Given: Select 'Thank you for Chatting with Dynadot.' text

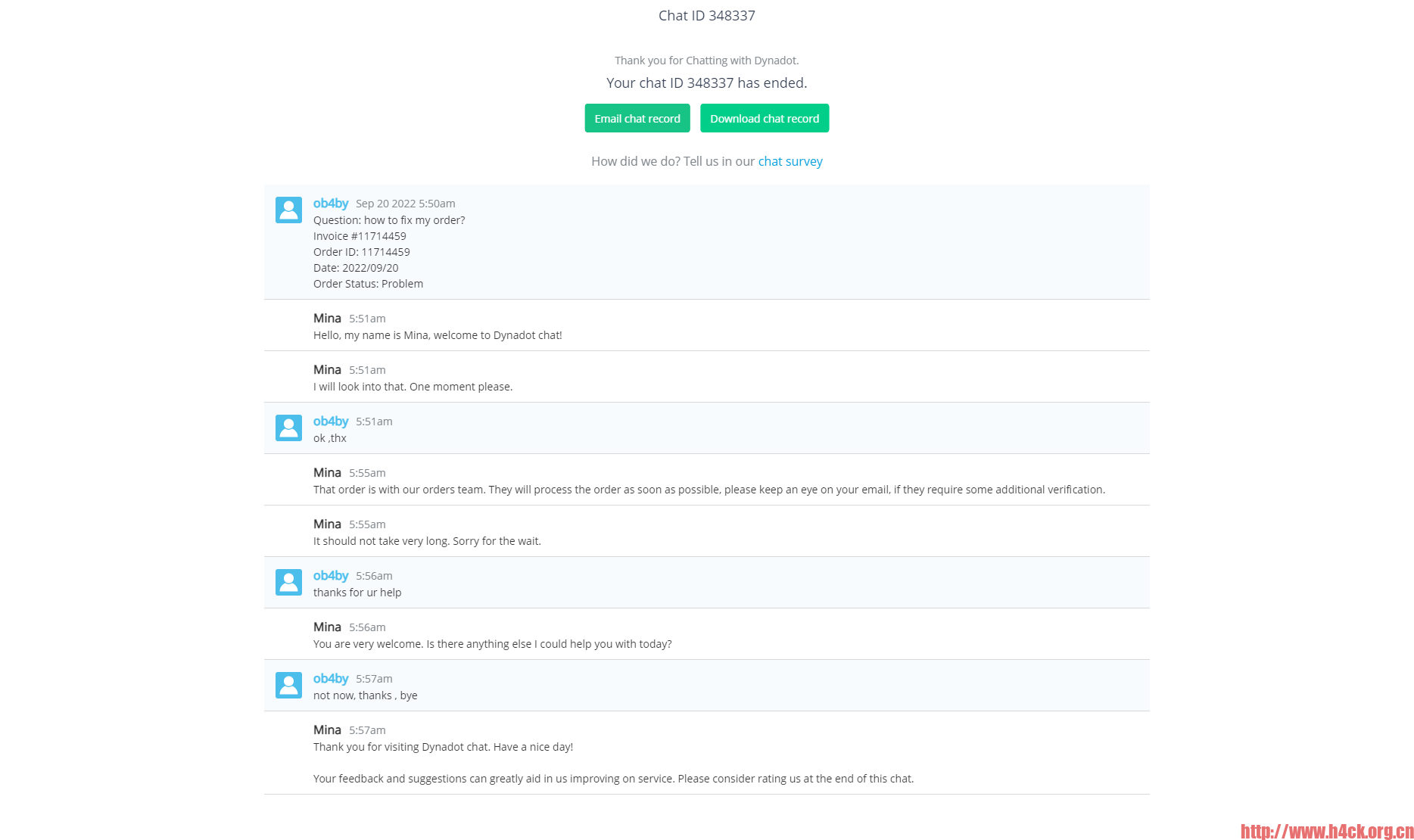Looking at the screenshot, I should (707, 61).
